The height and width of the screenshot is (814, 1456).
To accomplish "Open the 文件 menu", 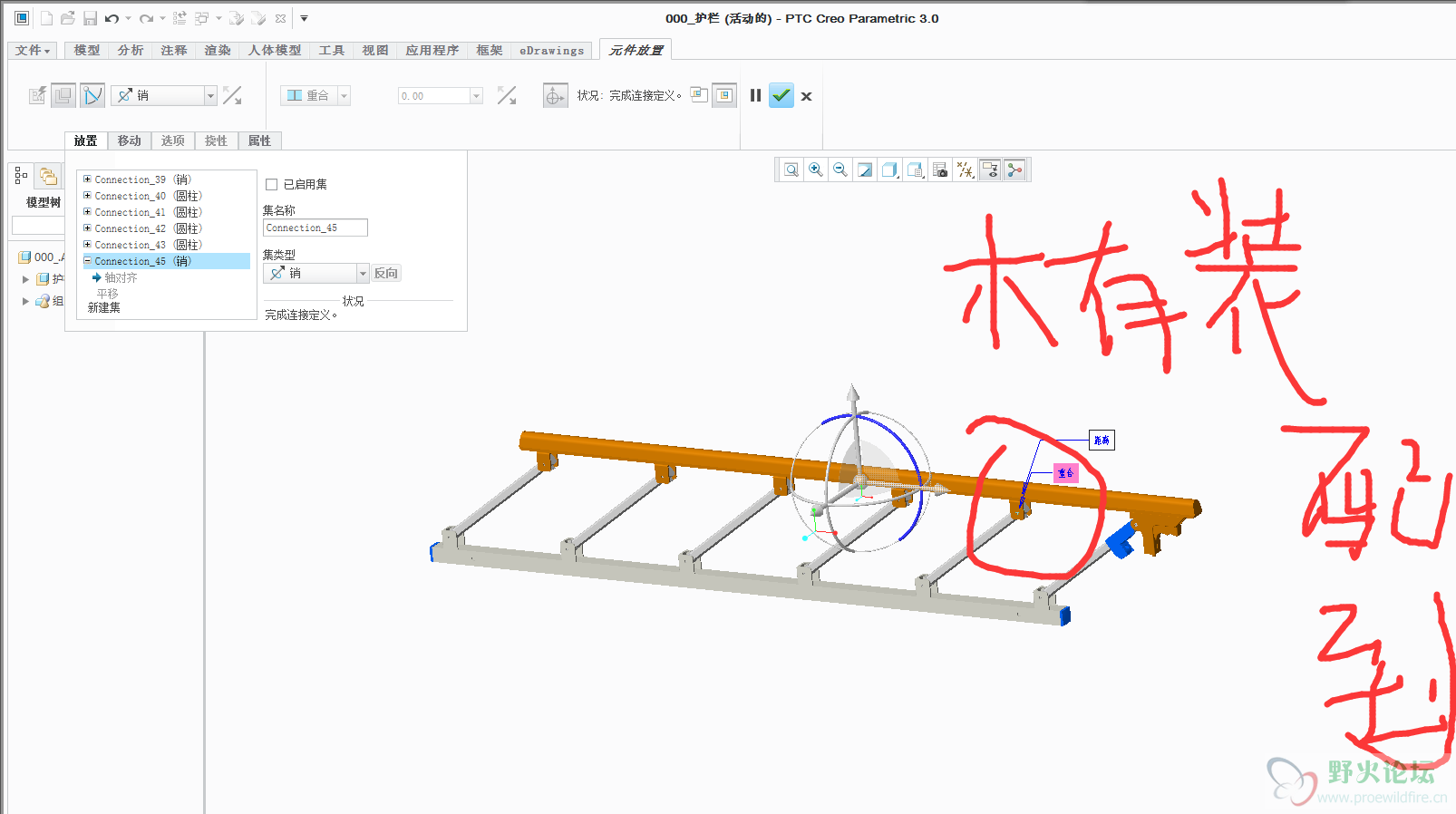I will pos(33,51).
